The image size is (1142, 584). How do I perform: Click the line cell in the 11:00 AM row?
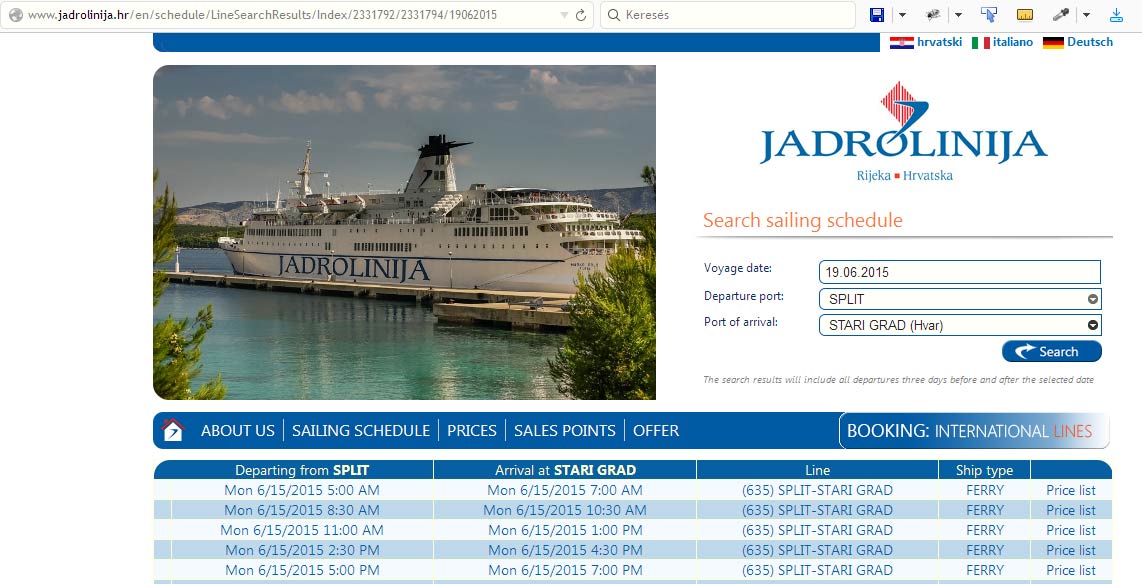(x=817, y=530)
